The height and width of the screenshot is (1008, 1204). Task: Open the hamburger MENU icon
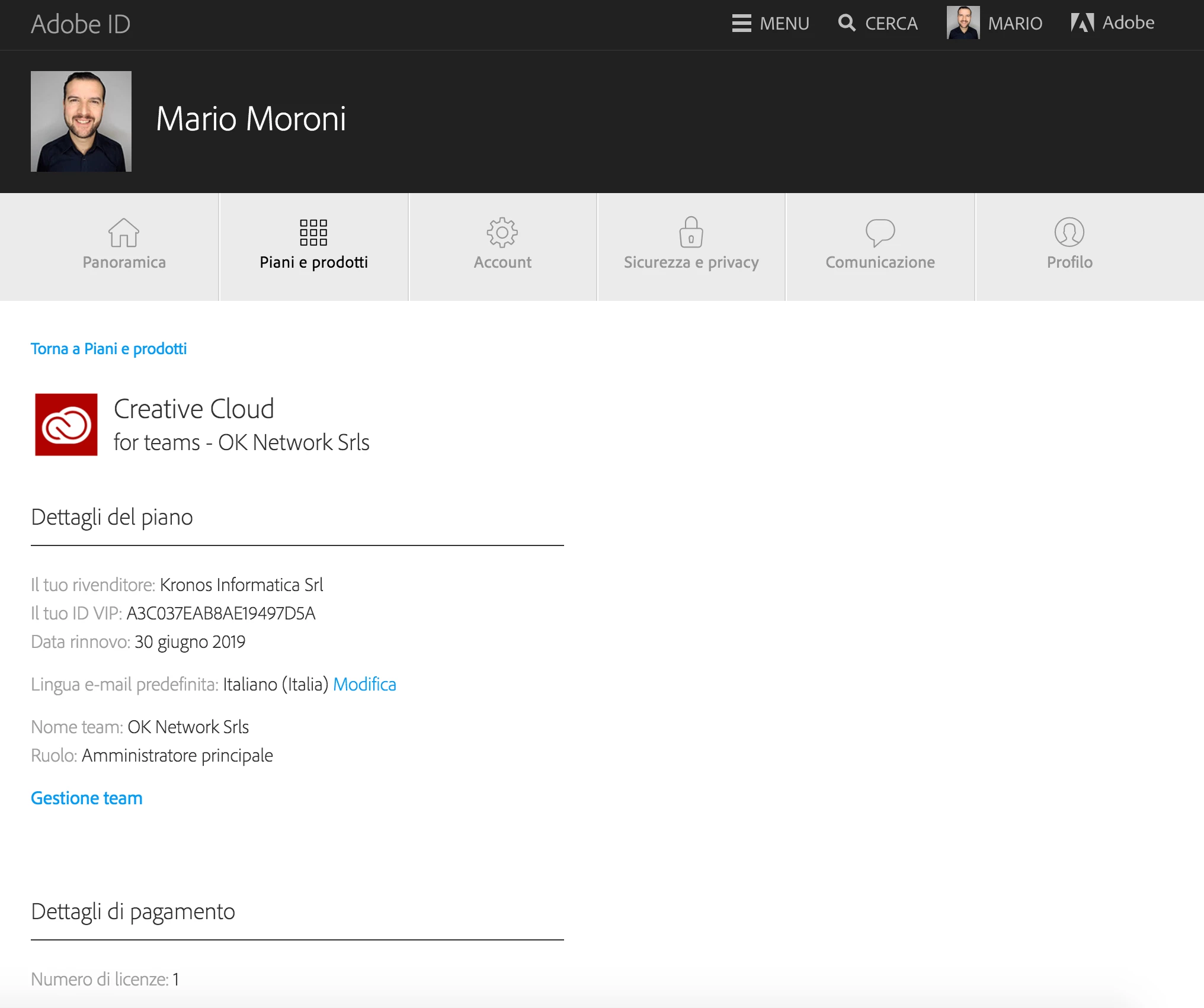(741, 23)
